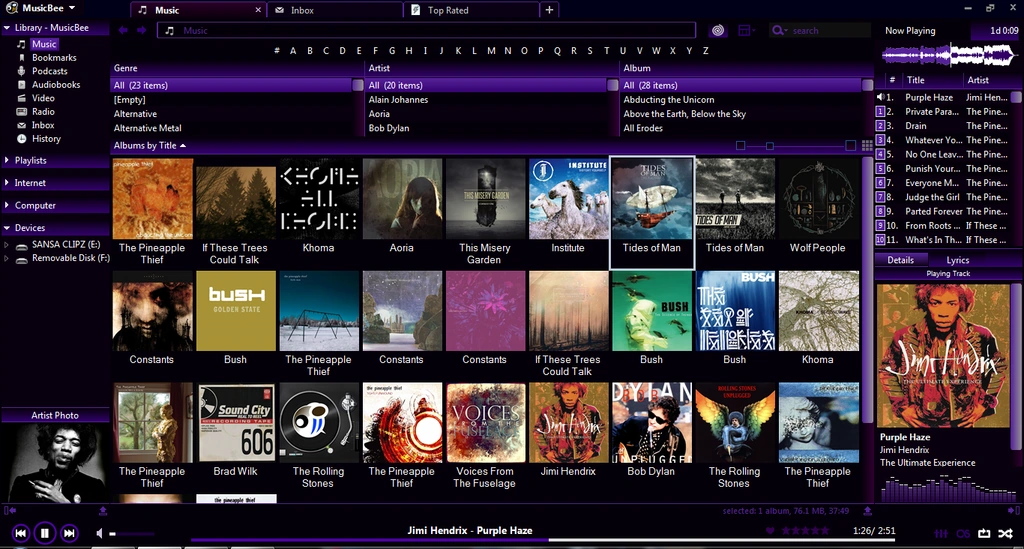Jump to # in the alphabet bar
This screenshot has width=1024, height=549.
pyautogui.click(x=277, y=51)
